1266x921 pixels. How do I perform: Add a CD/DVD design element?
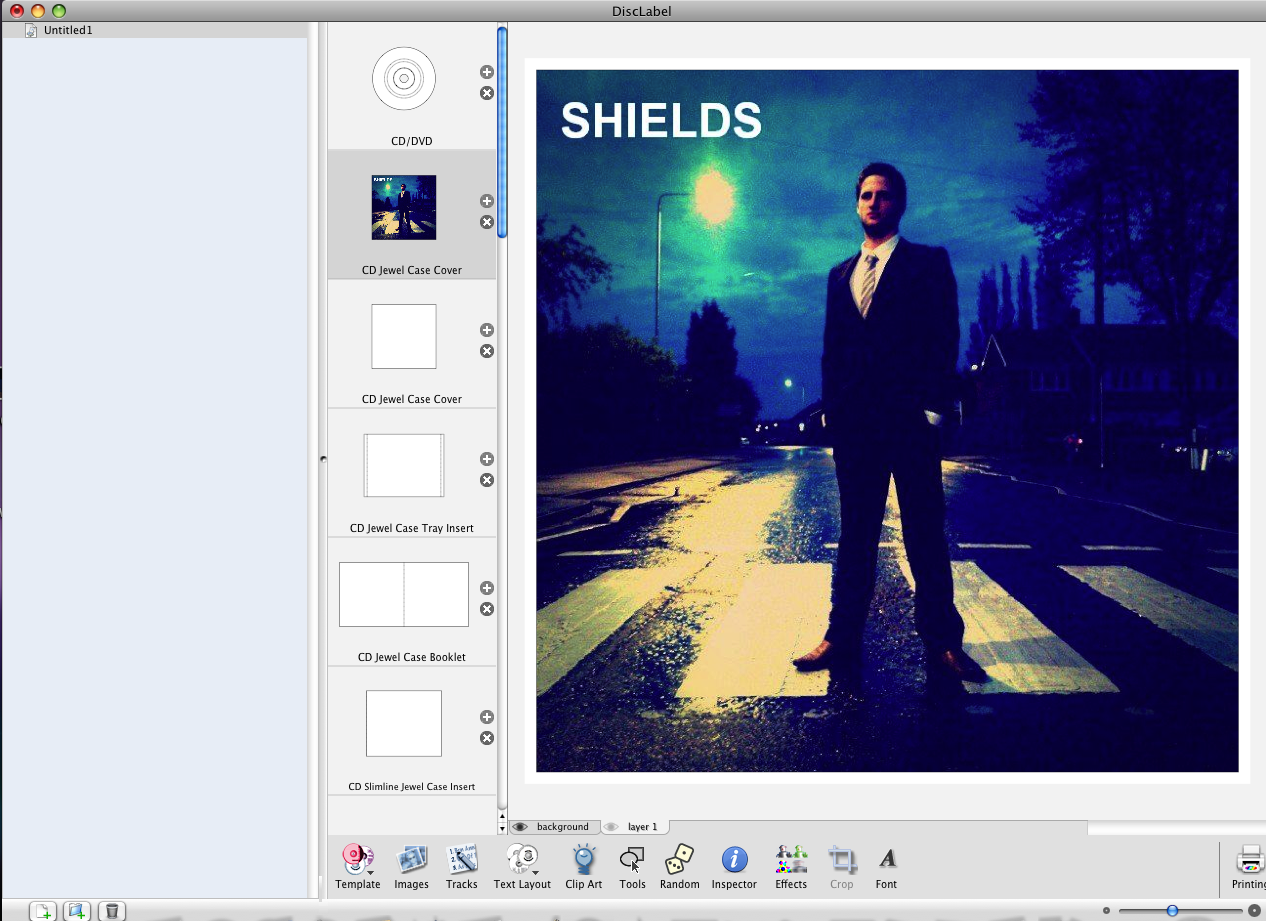(x=487, y=72)
